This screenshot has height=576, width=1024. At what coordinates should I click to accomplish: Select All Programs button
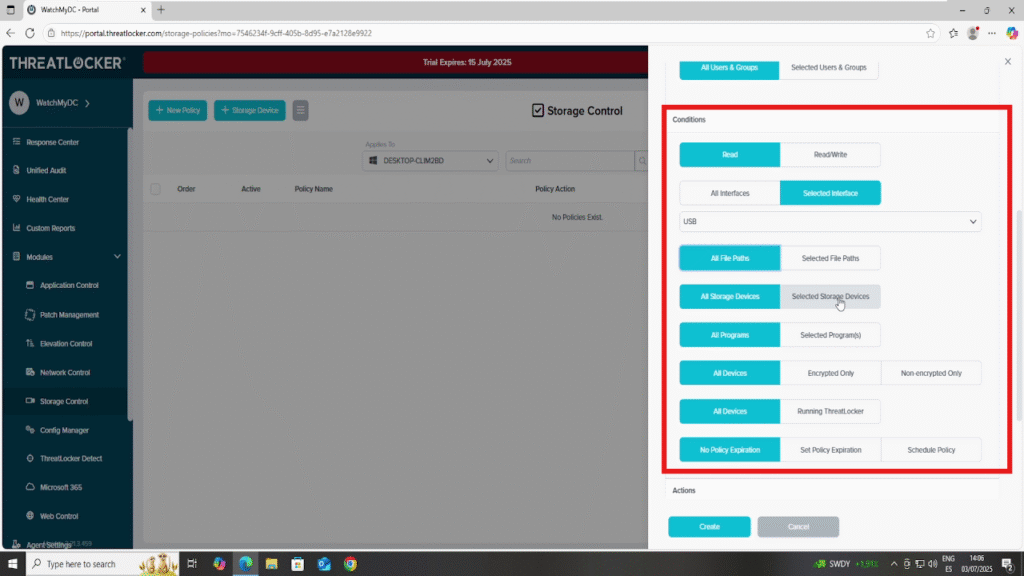pyautogui.click(x=729, y=335)
